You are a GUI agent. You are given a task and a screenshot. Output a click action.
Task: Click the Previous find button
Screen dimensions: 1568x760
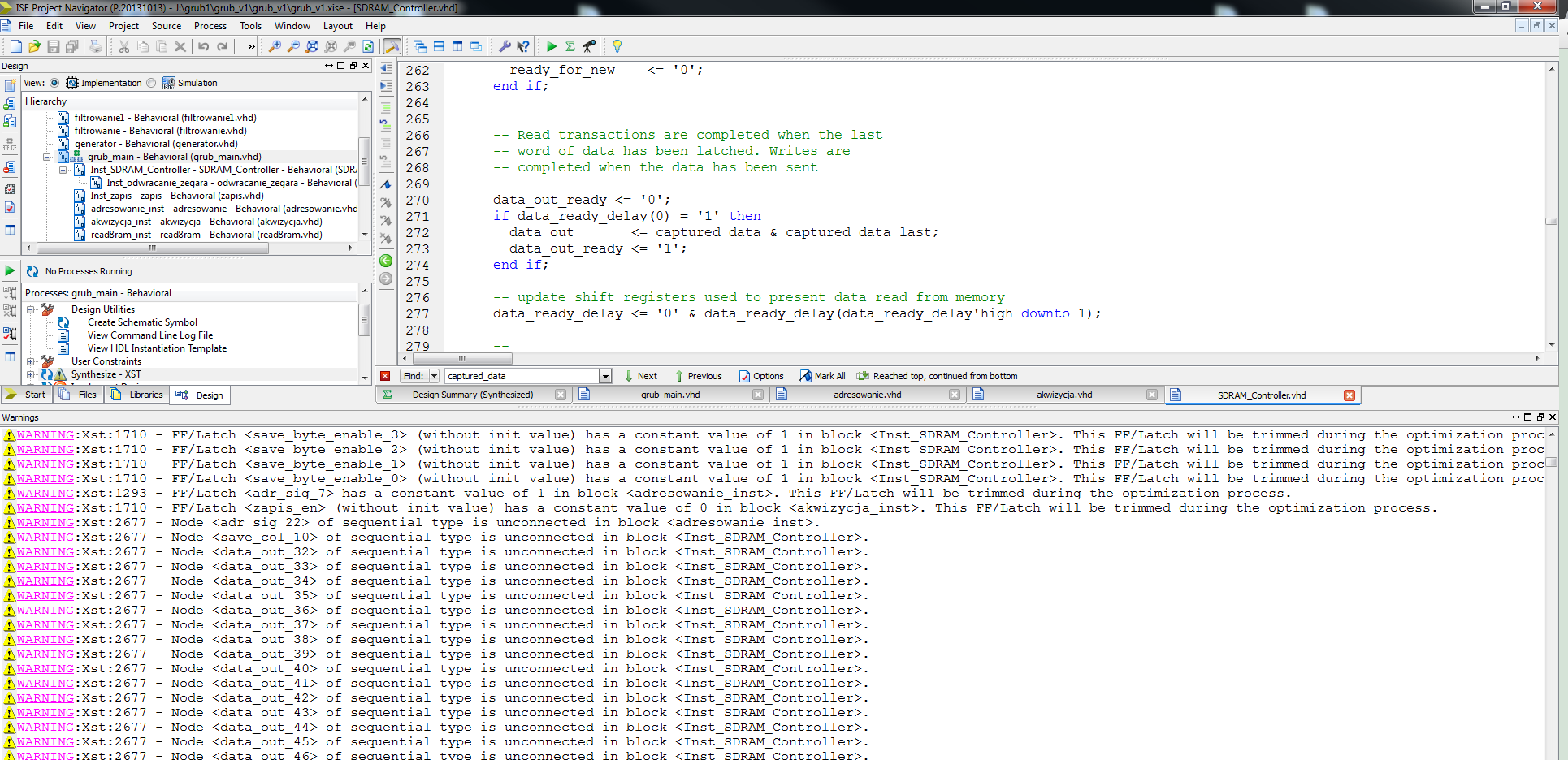point(698,376)
